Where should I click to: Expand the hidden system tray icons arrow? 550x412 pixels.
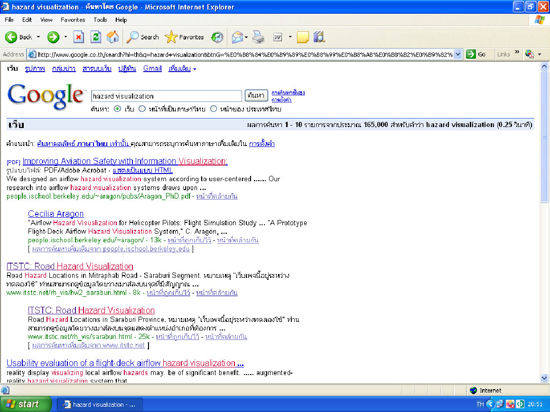tap(490, 404)
